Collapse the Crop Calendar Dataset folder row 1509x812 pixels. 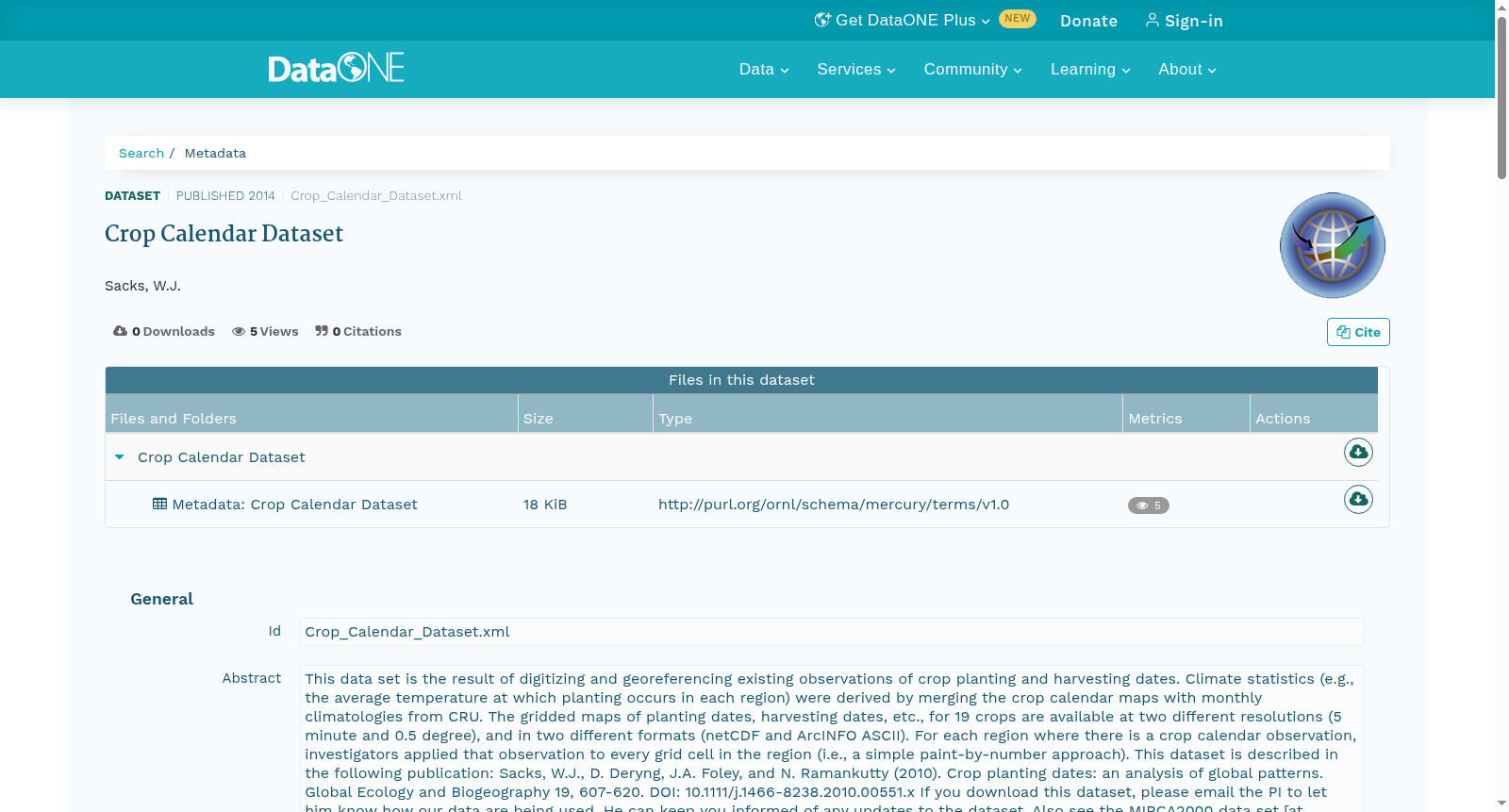tap(120, 457)
